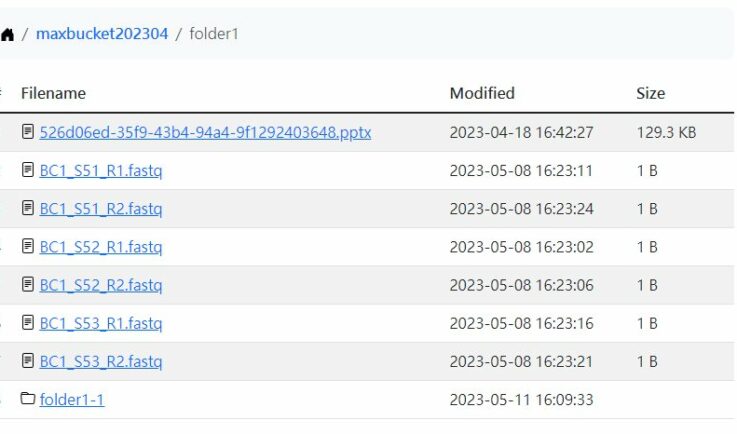Click the file icon beside the pptx file
Screen dimensions: 737x434
tap(28, 132)
